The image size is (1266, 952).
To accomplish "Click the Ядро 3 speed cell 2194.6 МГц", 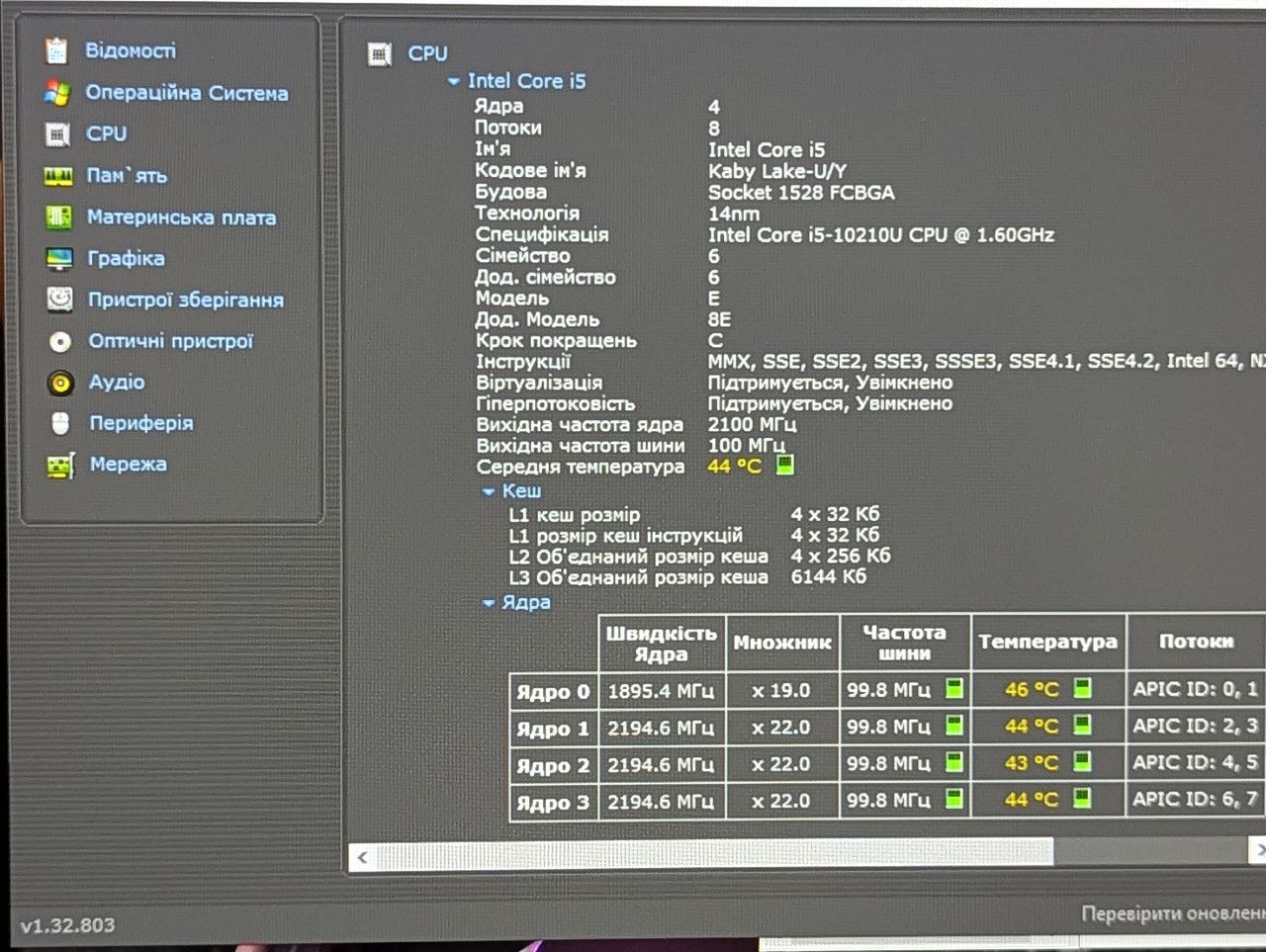I will point(662,802).
